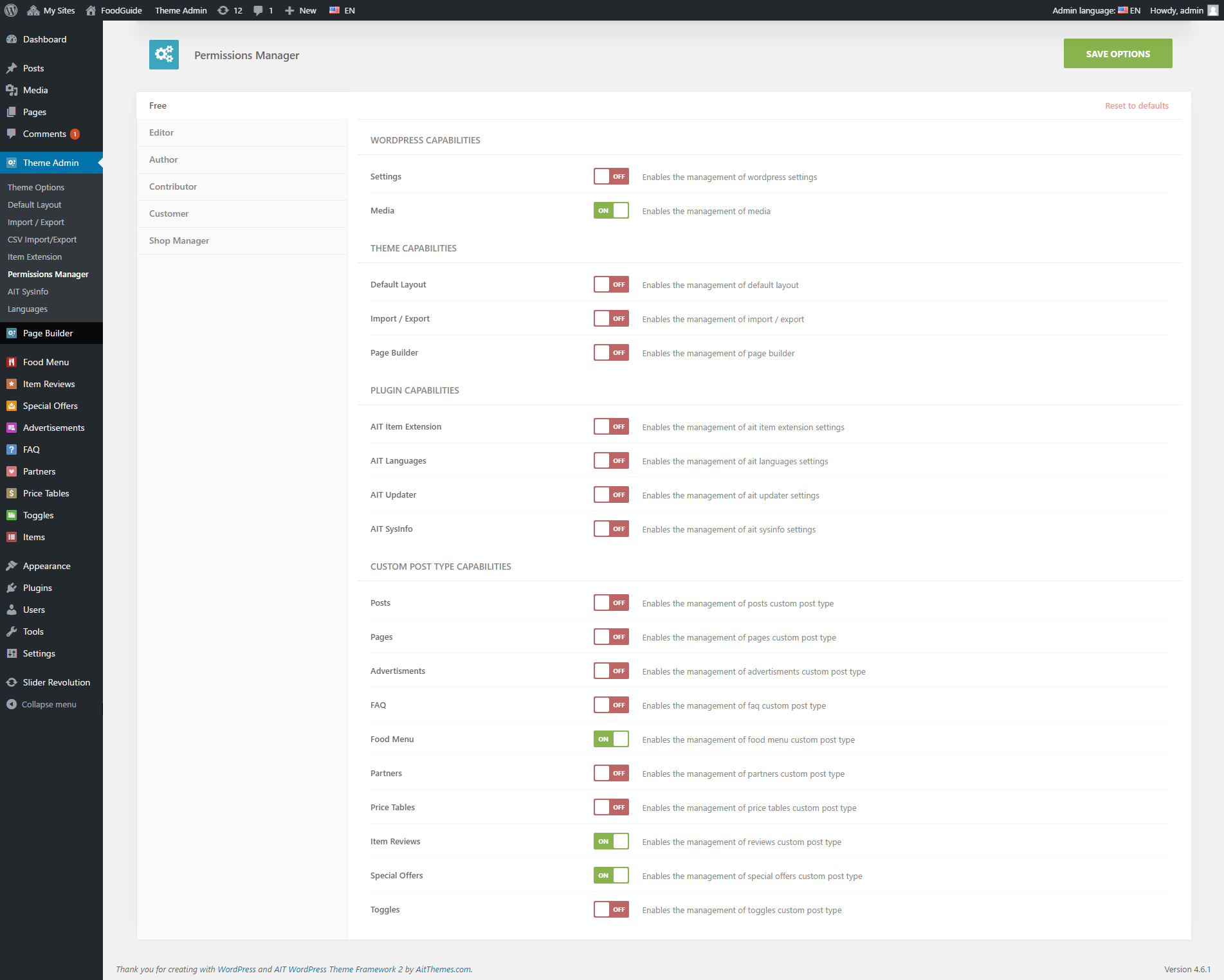Open the Admin language EN selector
Image resolution: width=1224 pixels, height=980 pixels.
coord(1129,10)
